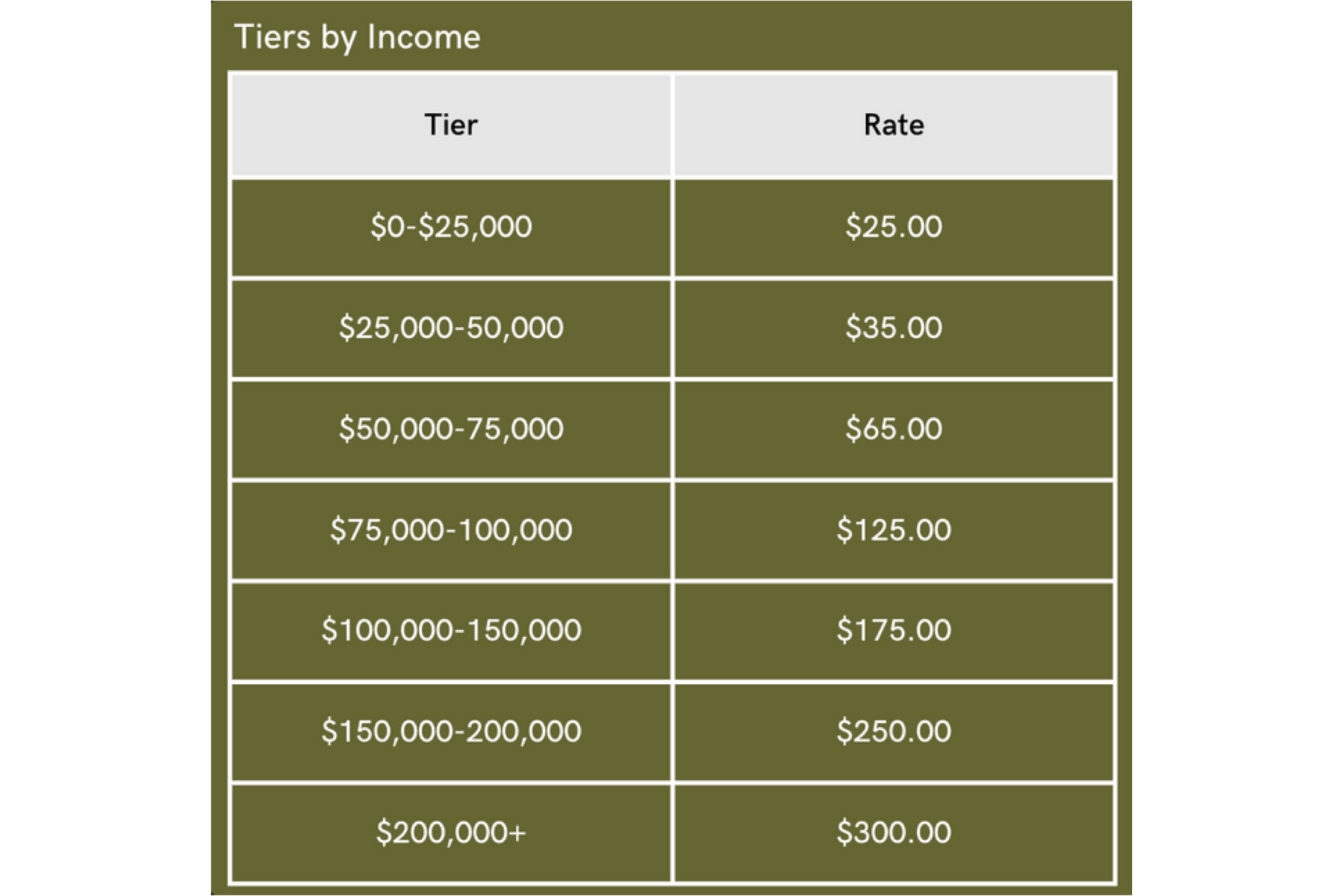Select the $125.00 rate cell
Image resolution: width=1344 pixels, height=896 pixels.
pos(894,530)
